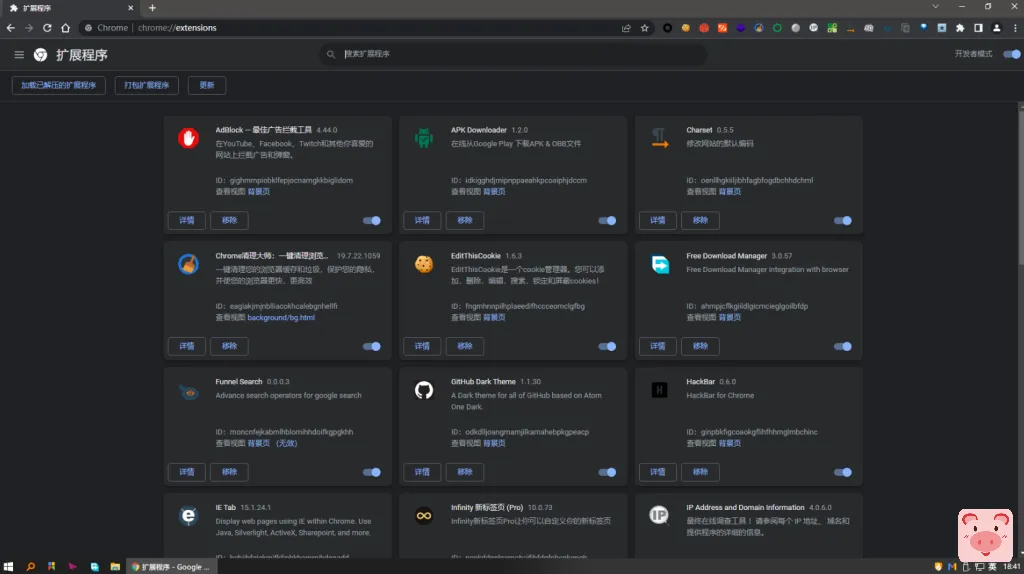1024x574 pixels.
Task: Select the 扩展程序 browser tab
Action: point(71,8)
